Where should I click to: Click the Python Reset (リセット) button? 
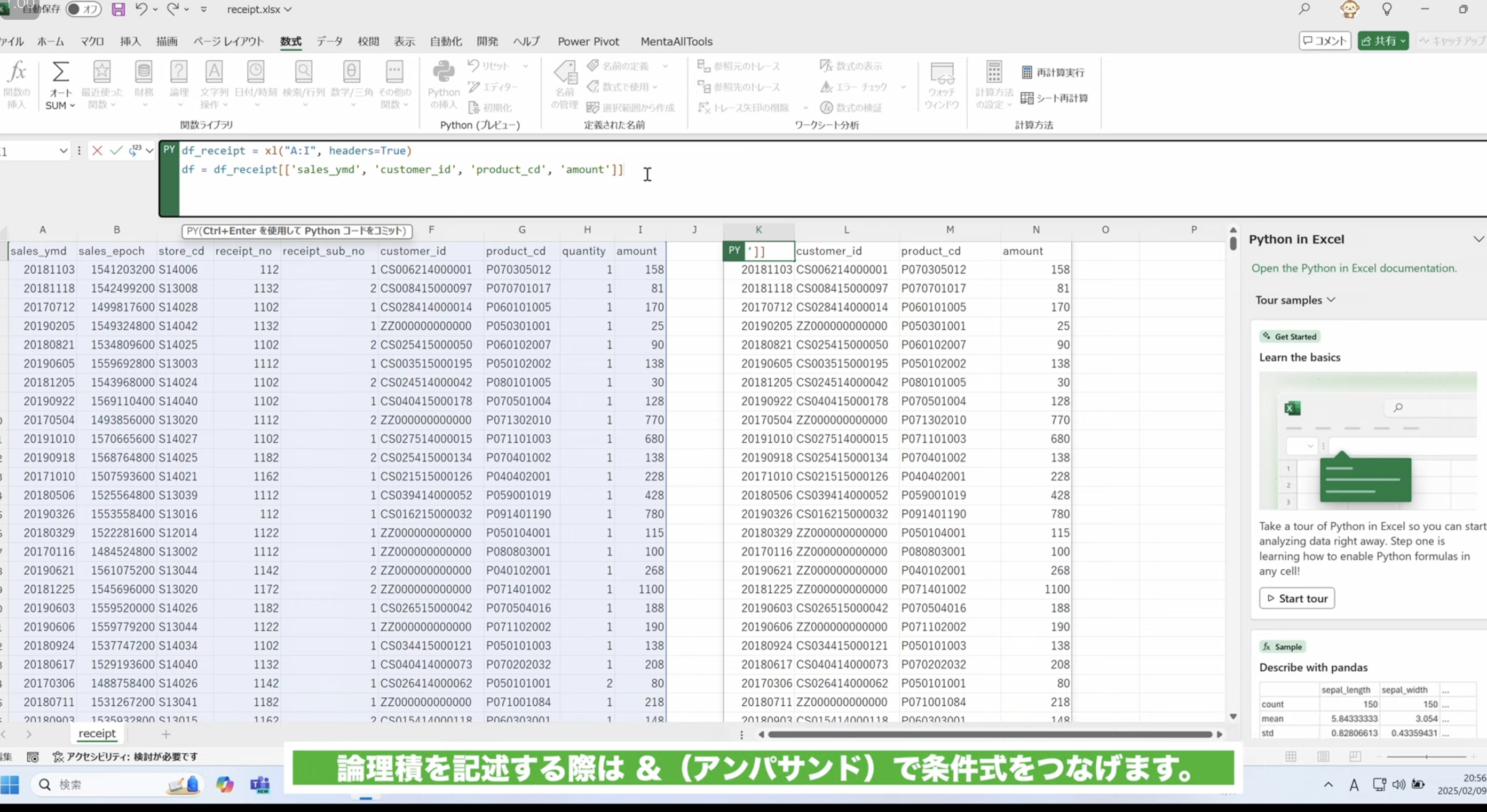coord(488,66)
